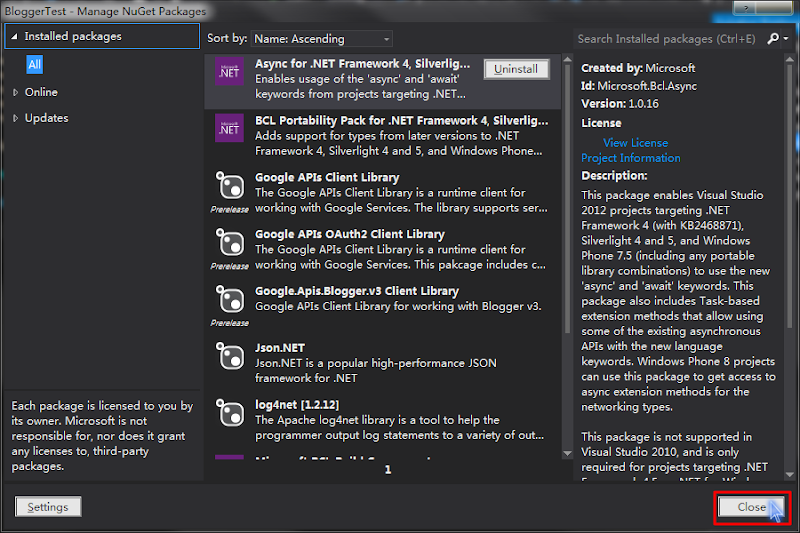Open the Project Information link

[x=631, y=158]
